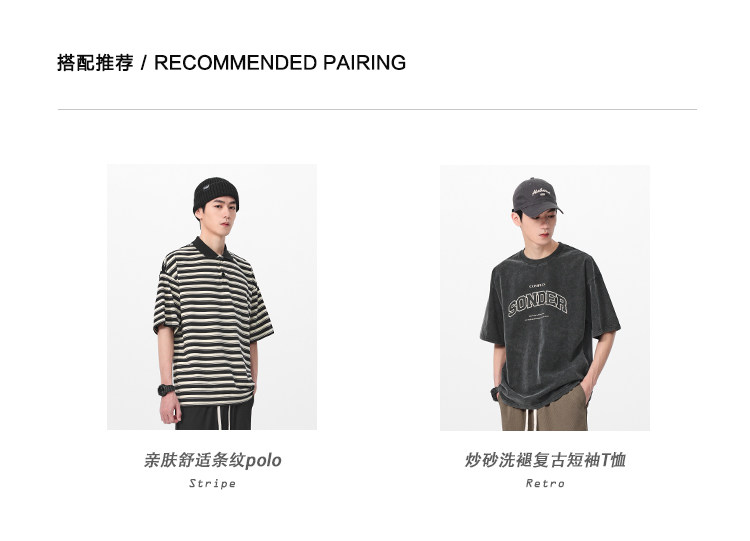The height and width of the screenshot is (541, 750).
Task: Click the SONDER print on the T-shirt
Action: coord(538,303)
